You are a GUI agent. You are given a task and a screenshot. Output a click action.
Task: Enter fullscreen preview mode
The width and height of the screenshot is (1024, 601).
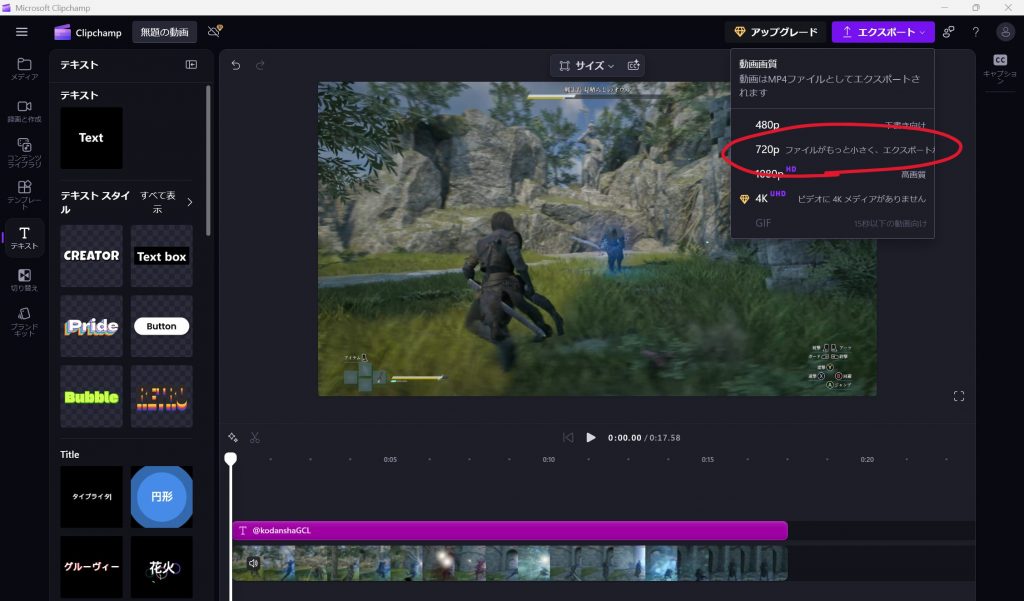click(959, 397)
